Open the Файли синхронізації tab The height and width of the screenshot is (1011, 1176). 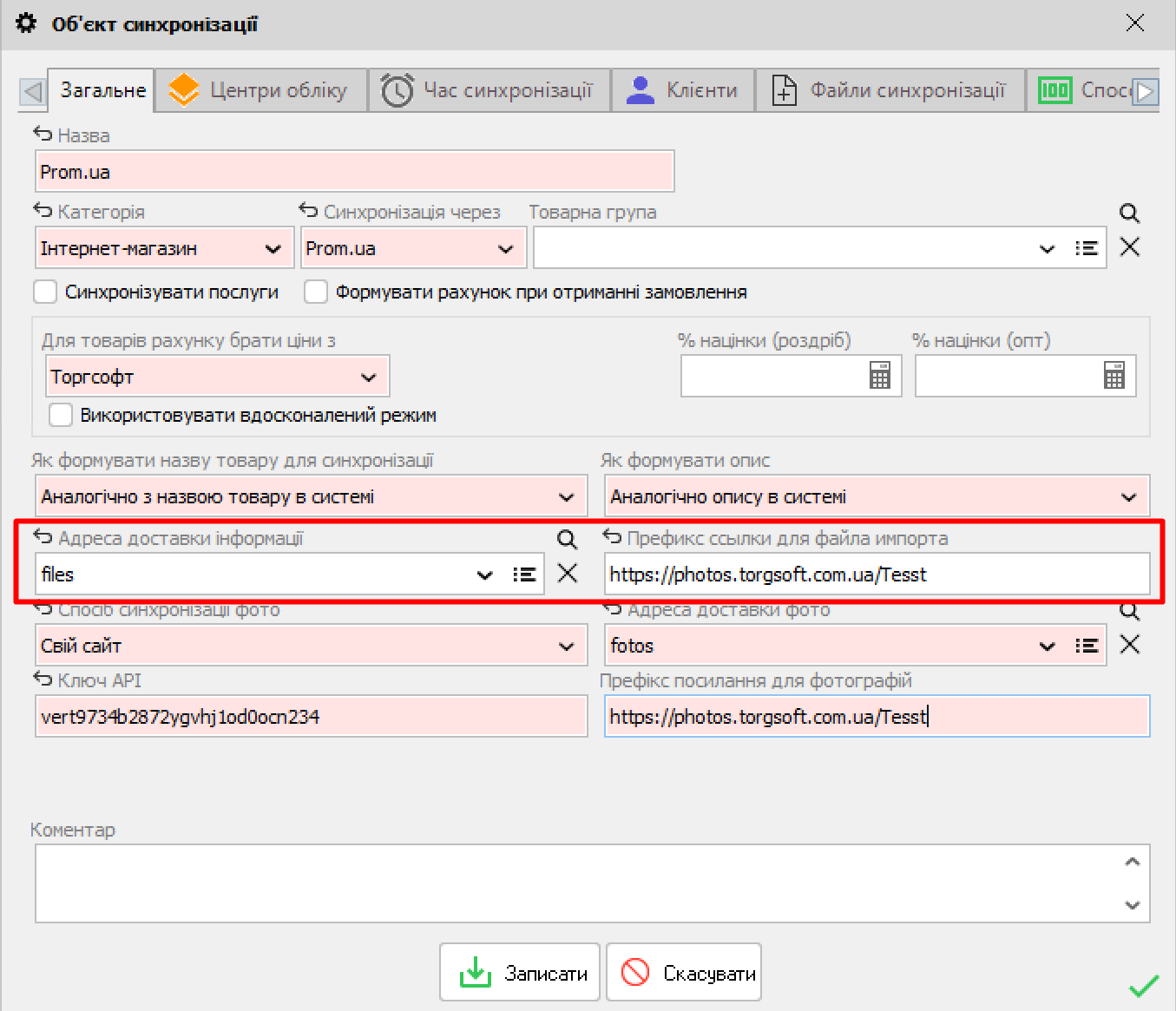[x=890, y=90]
